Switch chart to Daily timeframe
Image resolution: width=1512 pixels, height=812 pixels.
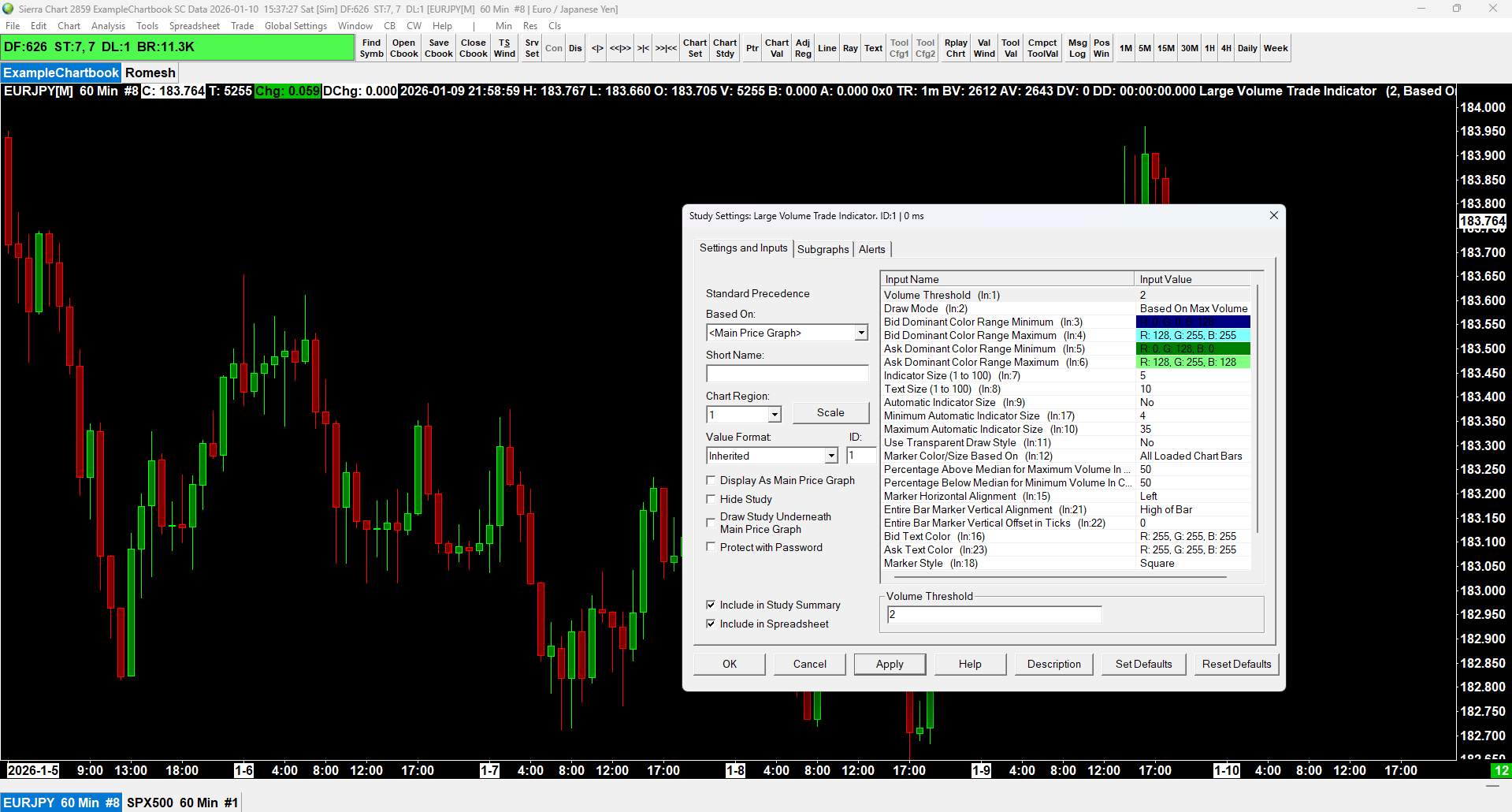[1247, 48]
